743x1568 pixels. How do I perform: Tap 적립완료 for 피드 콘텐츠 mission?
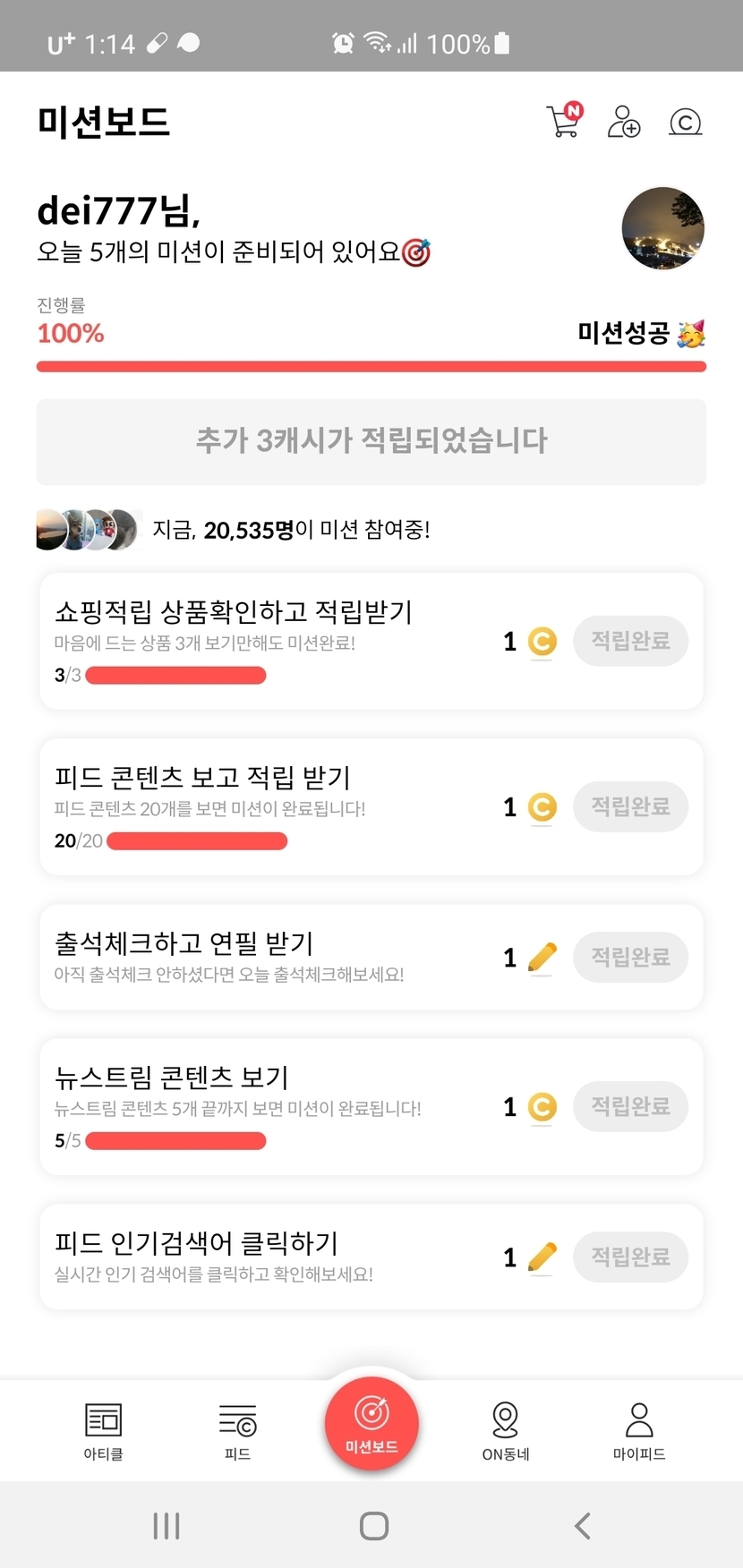click(630, 806)
